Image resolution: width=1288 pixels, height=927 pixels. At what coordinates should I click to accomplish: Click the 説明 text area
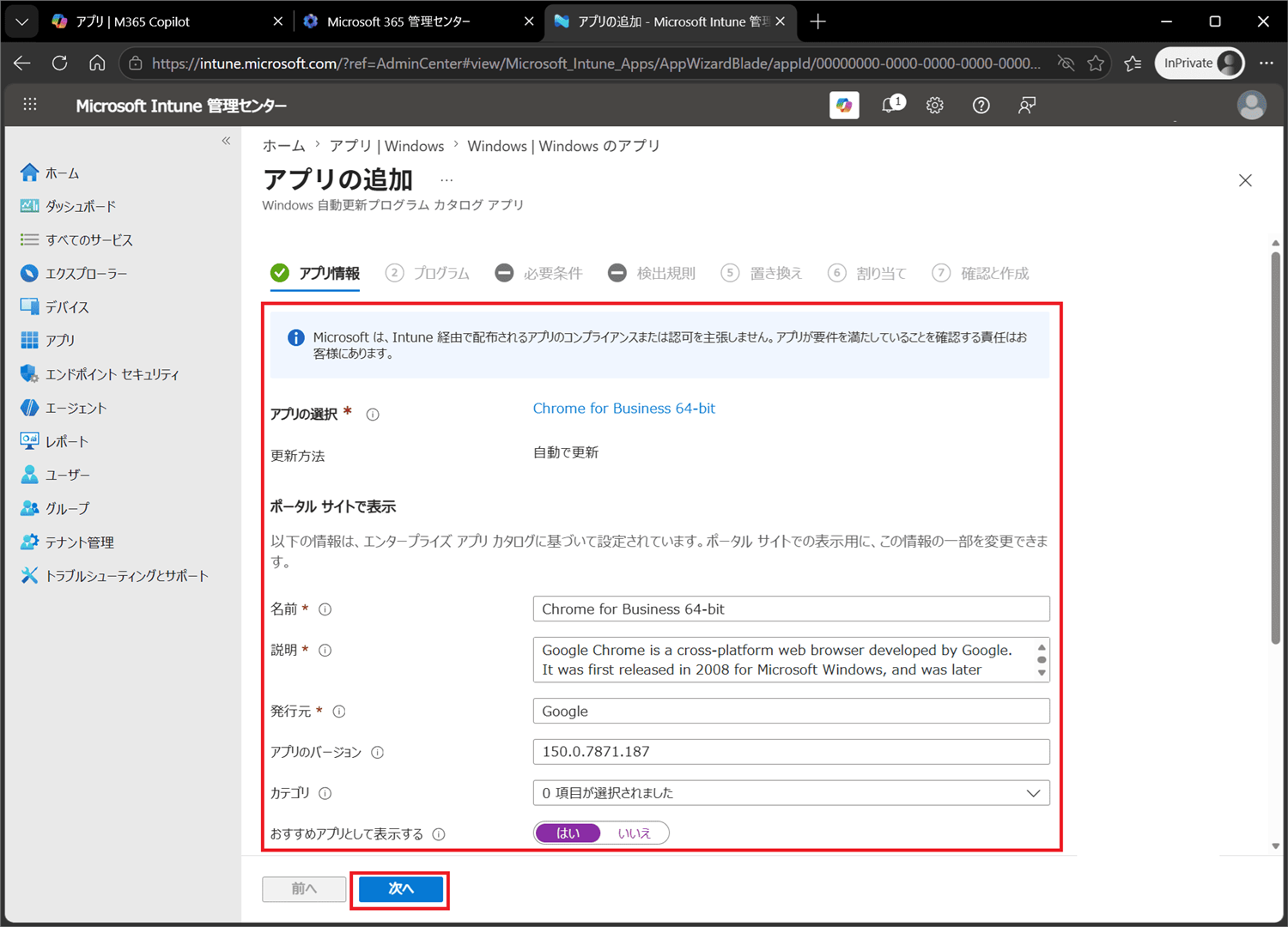coord(791,660)
